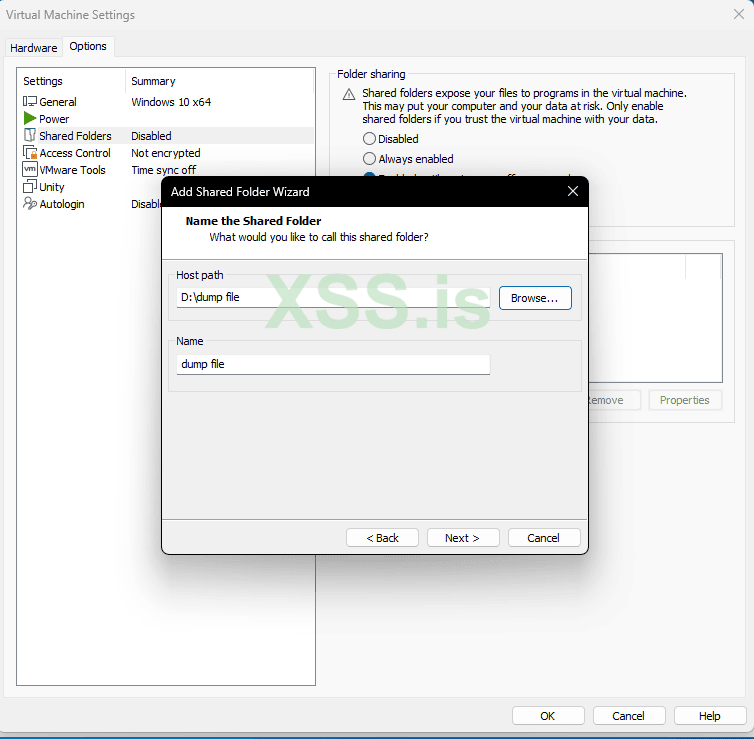
Task: Select the VMware Tools settings row
Action: (166, 169)
